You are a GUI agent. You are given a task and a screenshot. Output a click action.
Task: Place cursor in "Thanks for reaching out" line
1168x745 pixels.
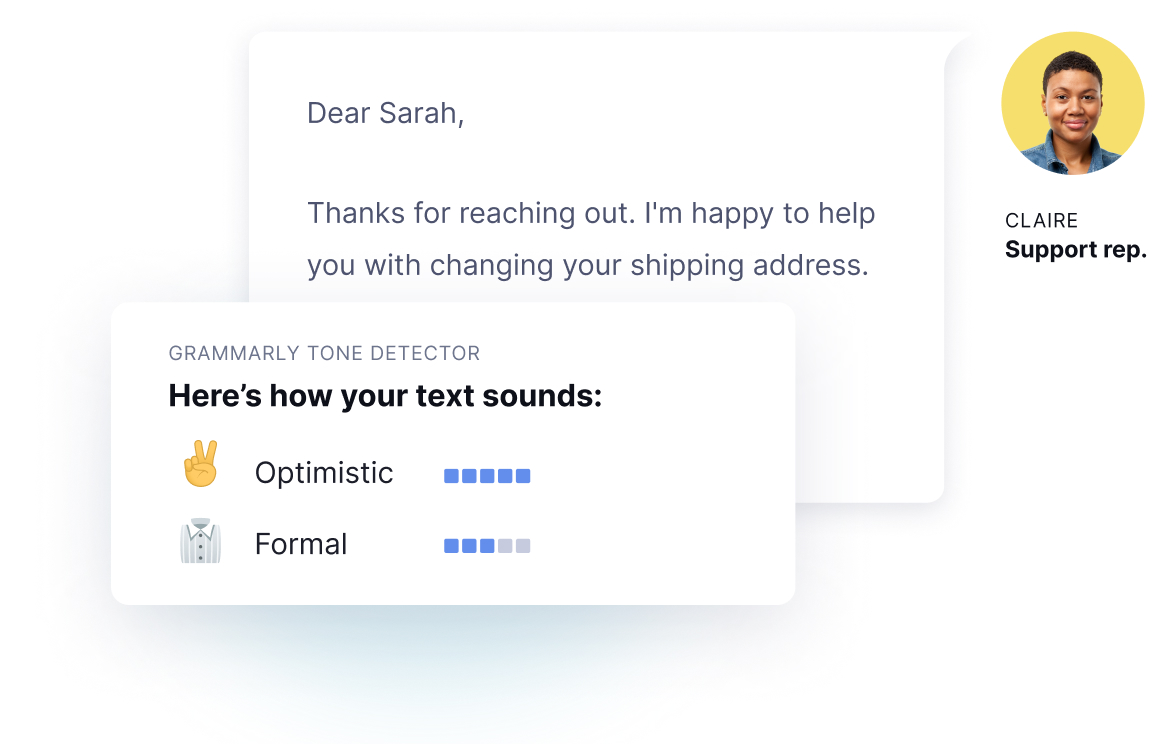coord(472,213)
